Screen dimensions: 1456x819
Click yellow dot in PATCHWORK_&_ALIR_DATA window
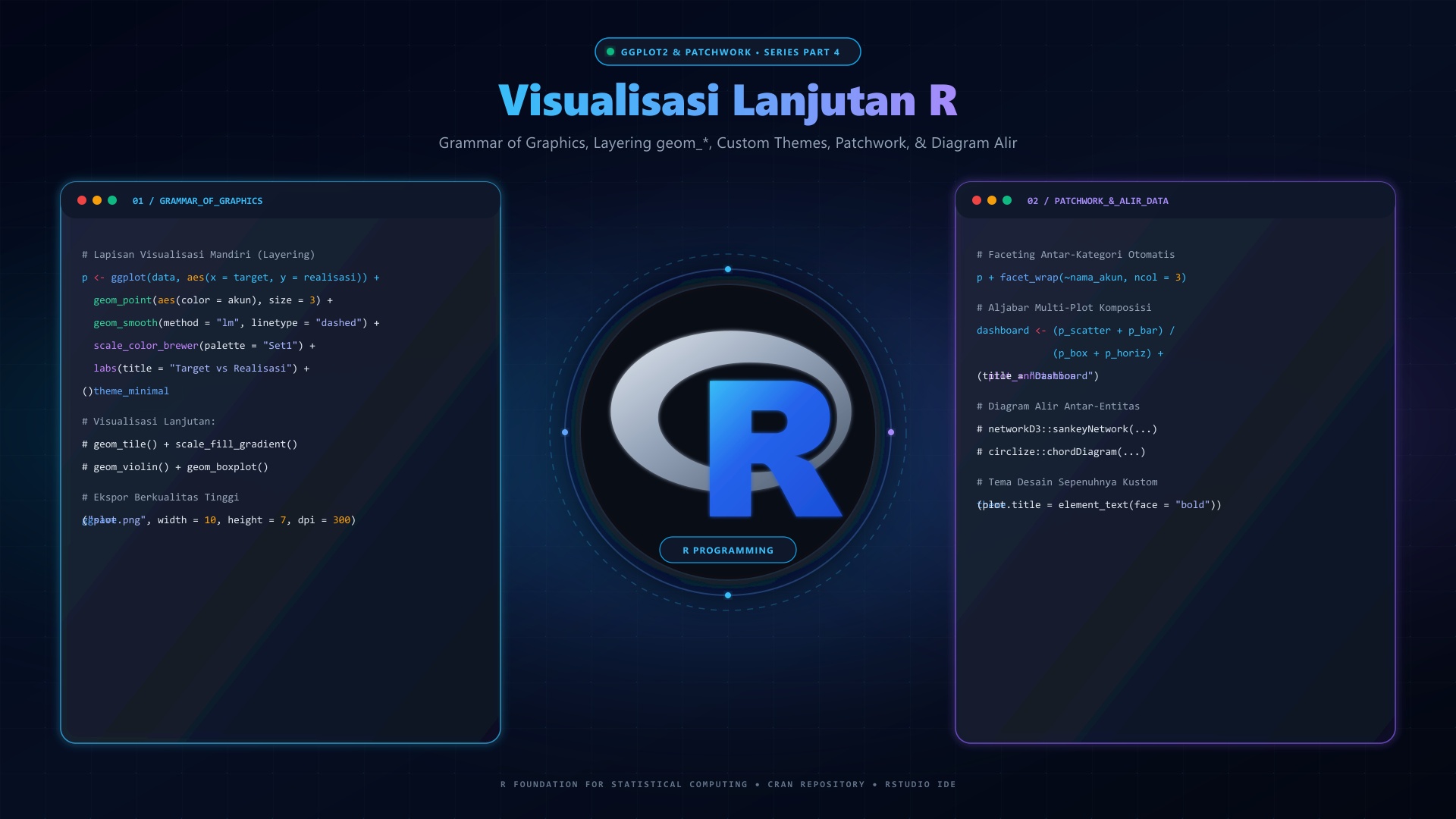coord(992,200)
